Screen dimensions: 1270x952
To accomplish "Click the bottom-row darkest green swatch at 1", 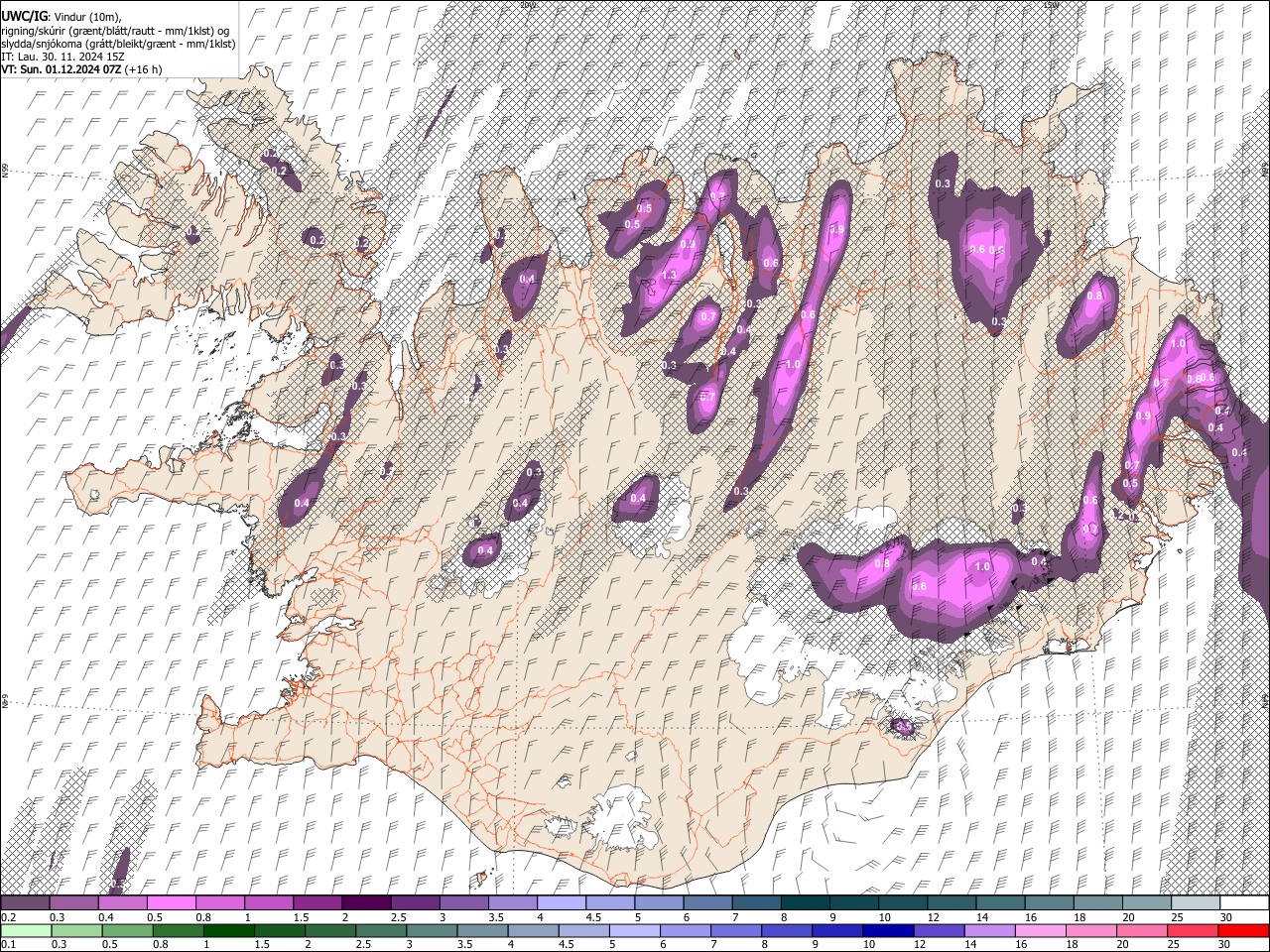I will tap(228, 931).
